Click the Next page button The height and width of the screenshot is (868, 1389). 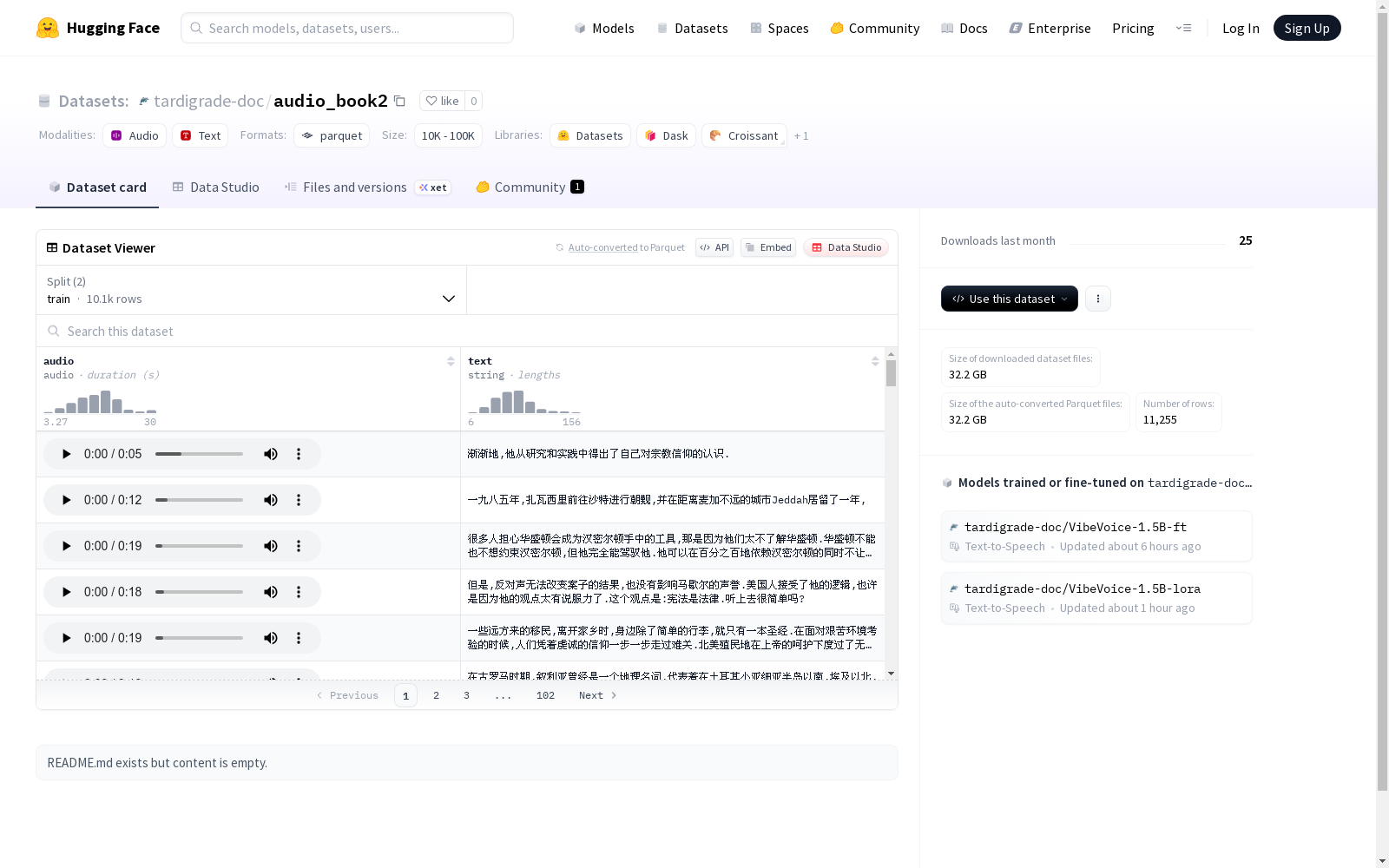598,695
